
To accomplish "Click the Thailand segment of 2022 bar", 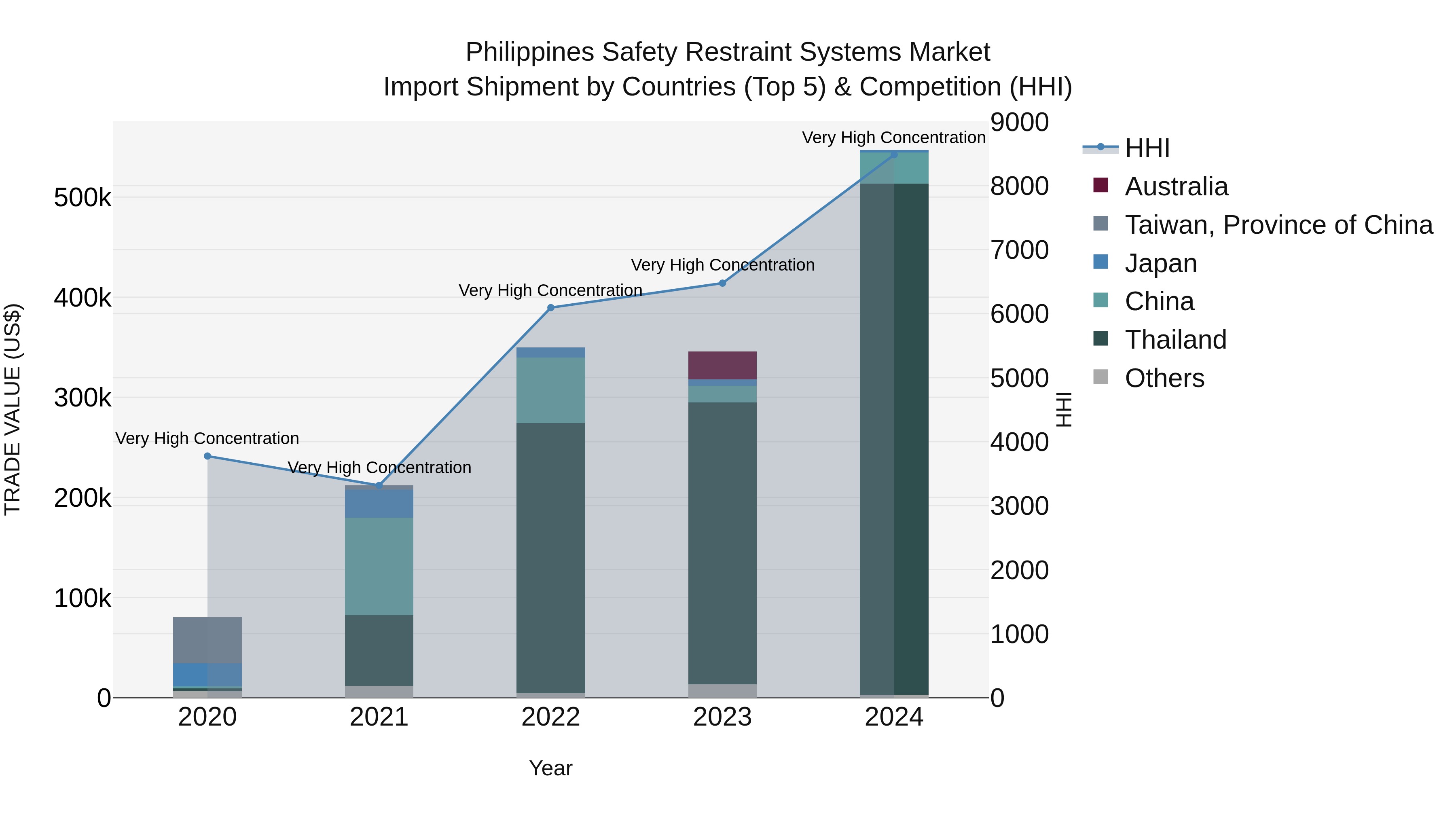I will pyautogui.click(x=551, y=558).
